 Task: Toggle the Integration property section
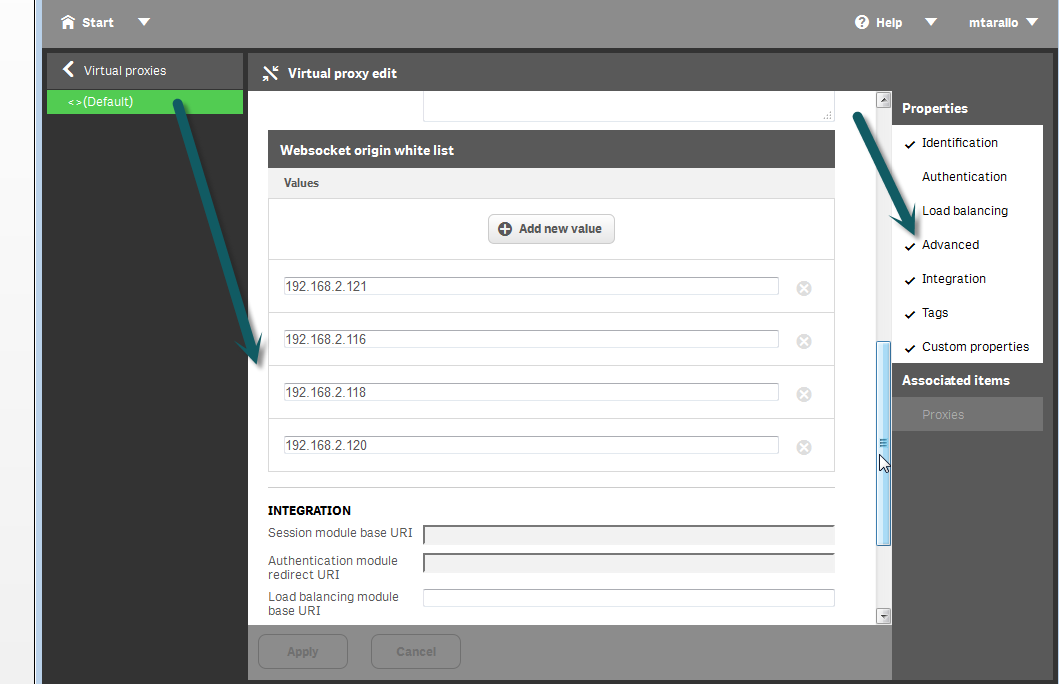[x=967, y=279]
